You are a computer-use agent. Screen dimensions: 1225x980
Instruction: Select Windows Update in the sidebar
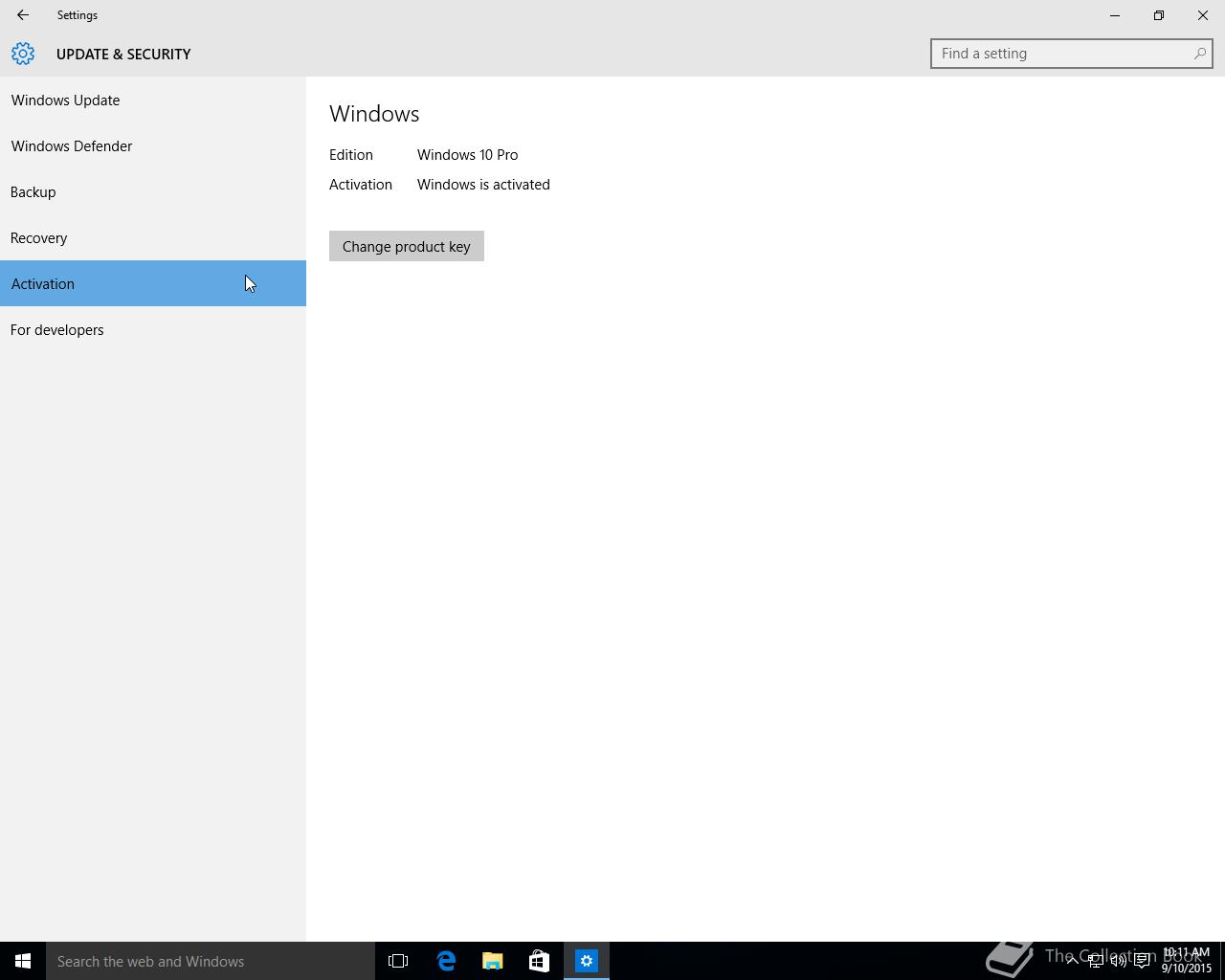click(153, 100)
